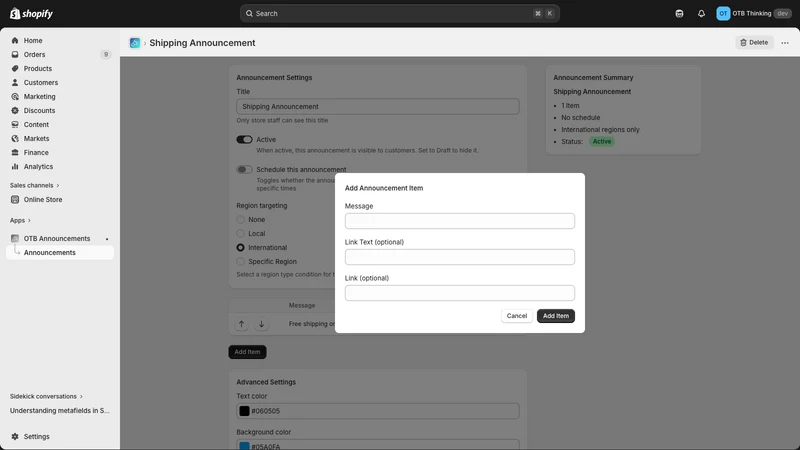Open Analytics page
The height and width of the screenshot is (450, 800).
38,167
